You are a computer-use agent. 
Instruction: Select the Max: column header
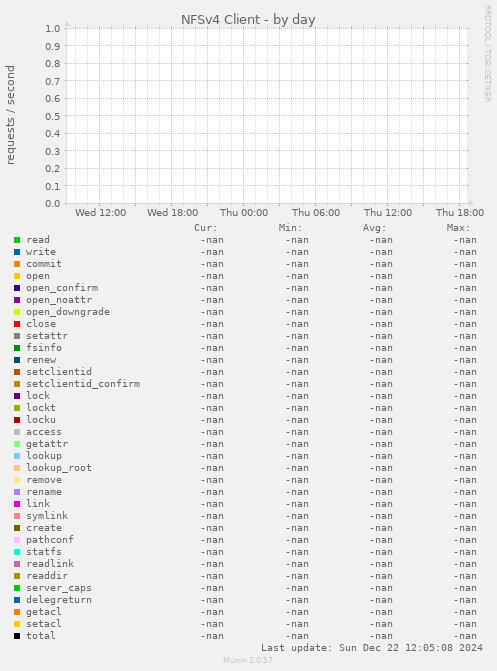[x=458, y=228]
